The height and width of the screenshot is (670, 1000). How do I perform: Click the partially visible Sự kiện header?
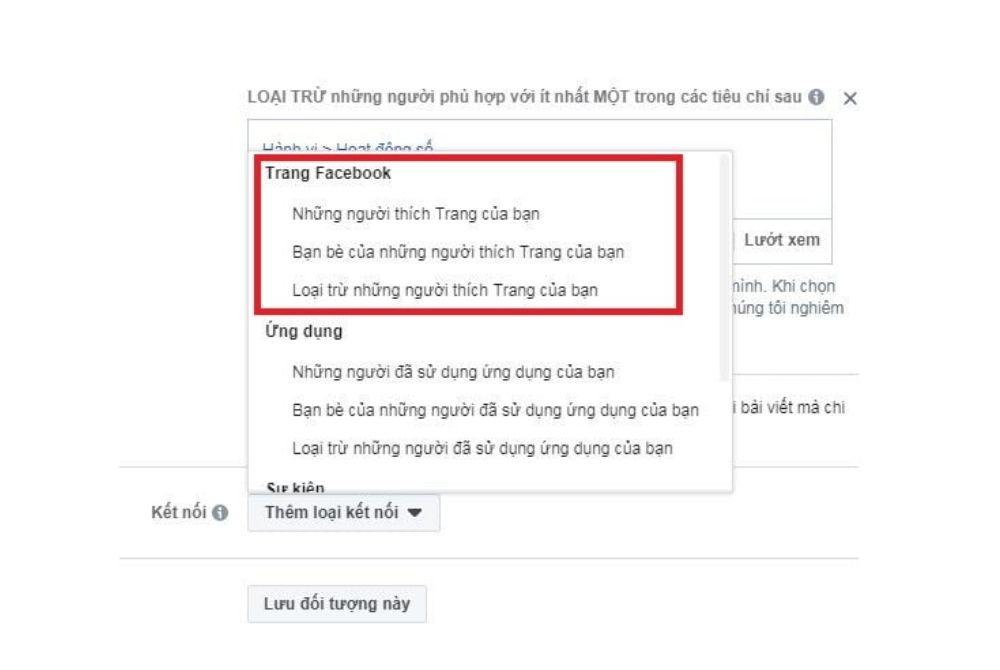point(295,487)
